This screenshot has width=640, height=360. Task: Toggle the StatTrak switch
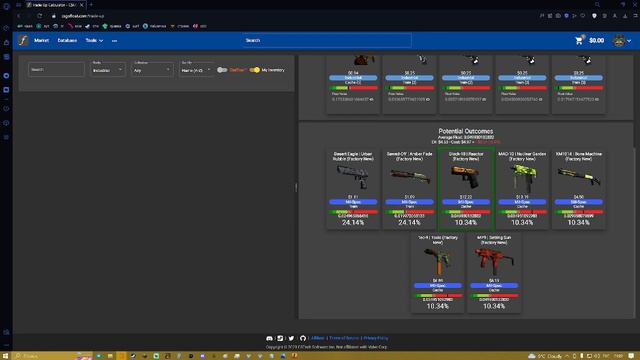coord(222,70)
